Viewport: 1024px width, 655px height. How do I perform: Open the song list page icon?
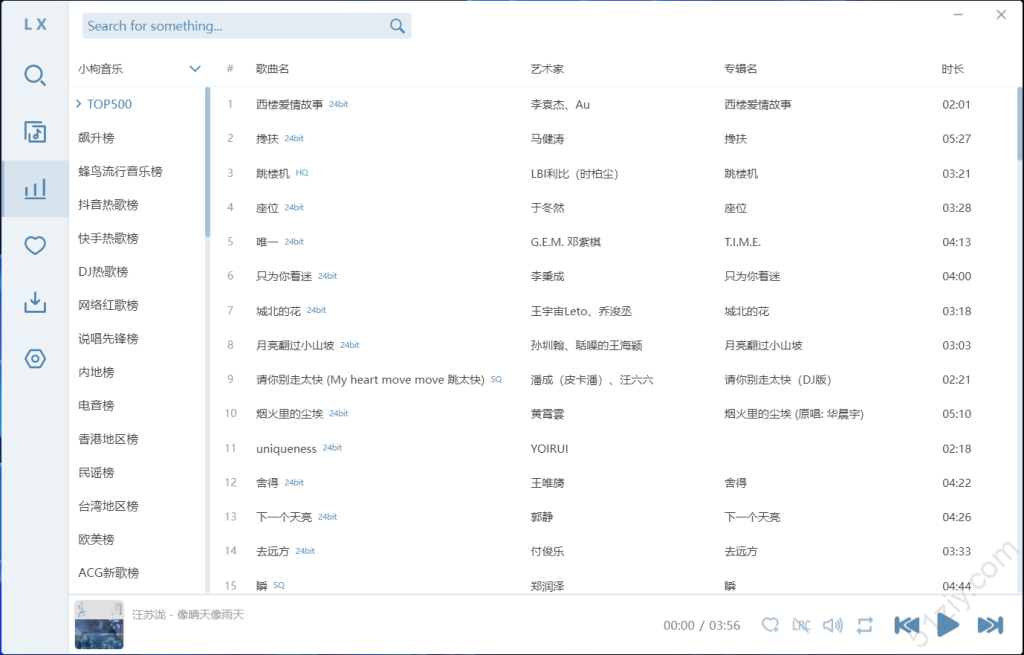(x=35, y=132)
